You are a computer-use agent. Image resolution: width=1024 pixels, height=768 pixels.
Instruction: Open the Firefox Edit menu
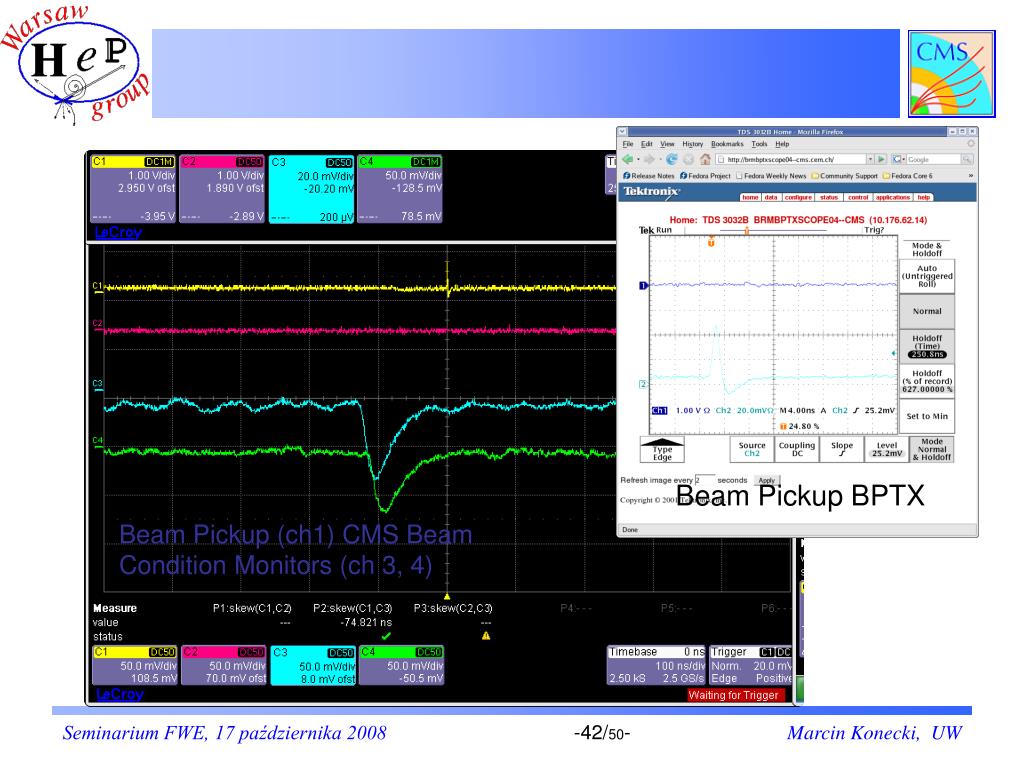tap(647, 144)
